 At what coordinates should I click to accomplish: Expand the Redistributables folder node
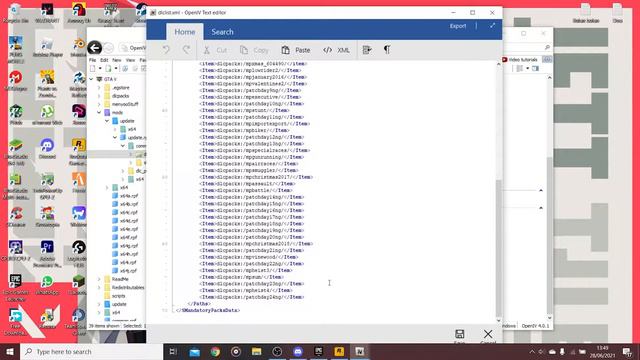pyautogui.click(x=99, y=287)
